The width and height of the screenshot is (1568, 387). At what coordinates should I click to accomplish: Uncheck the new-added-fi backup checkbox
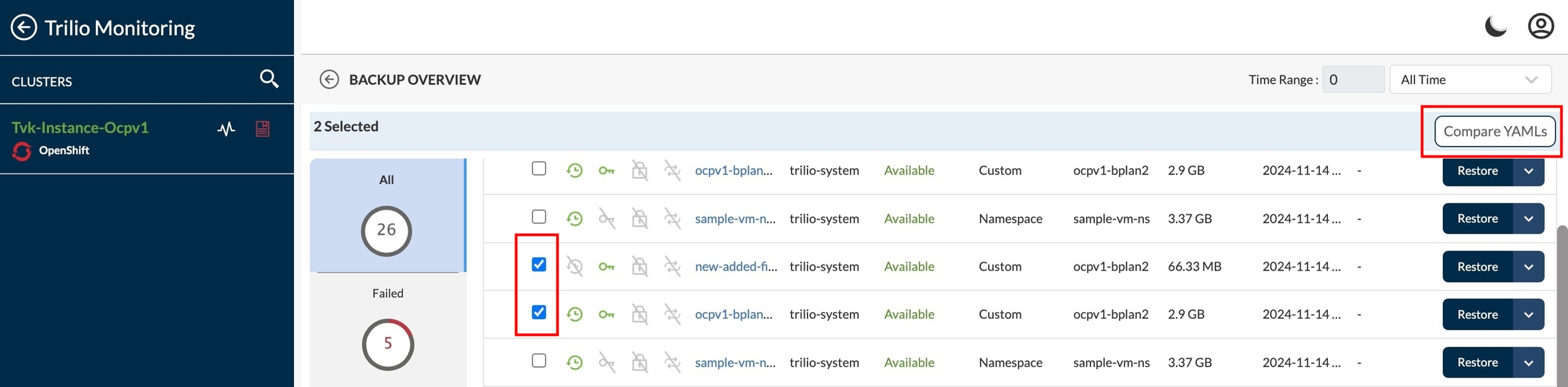click(538, 265)
